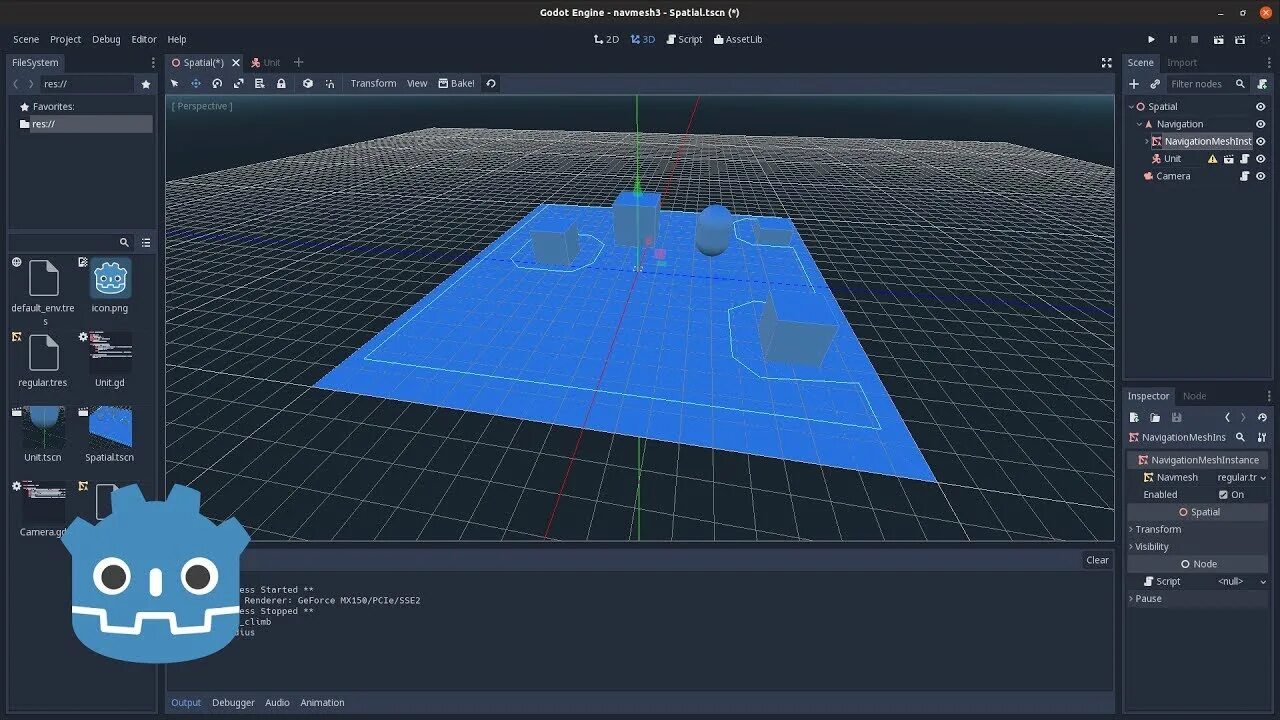Click the warning icon on Unit node
Viewport: 1280px width, 720px height.
[x=1213, y=159]
